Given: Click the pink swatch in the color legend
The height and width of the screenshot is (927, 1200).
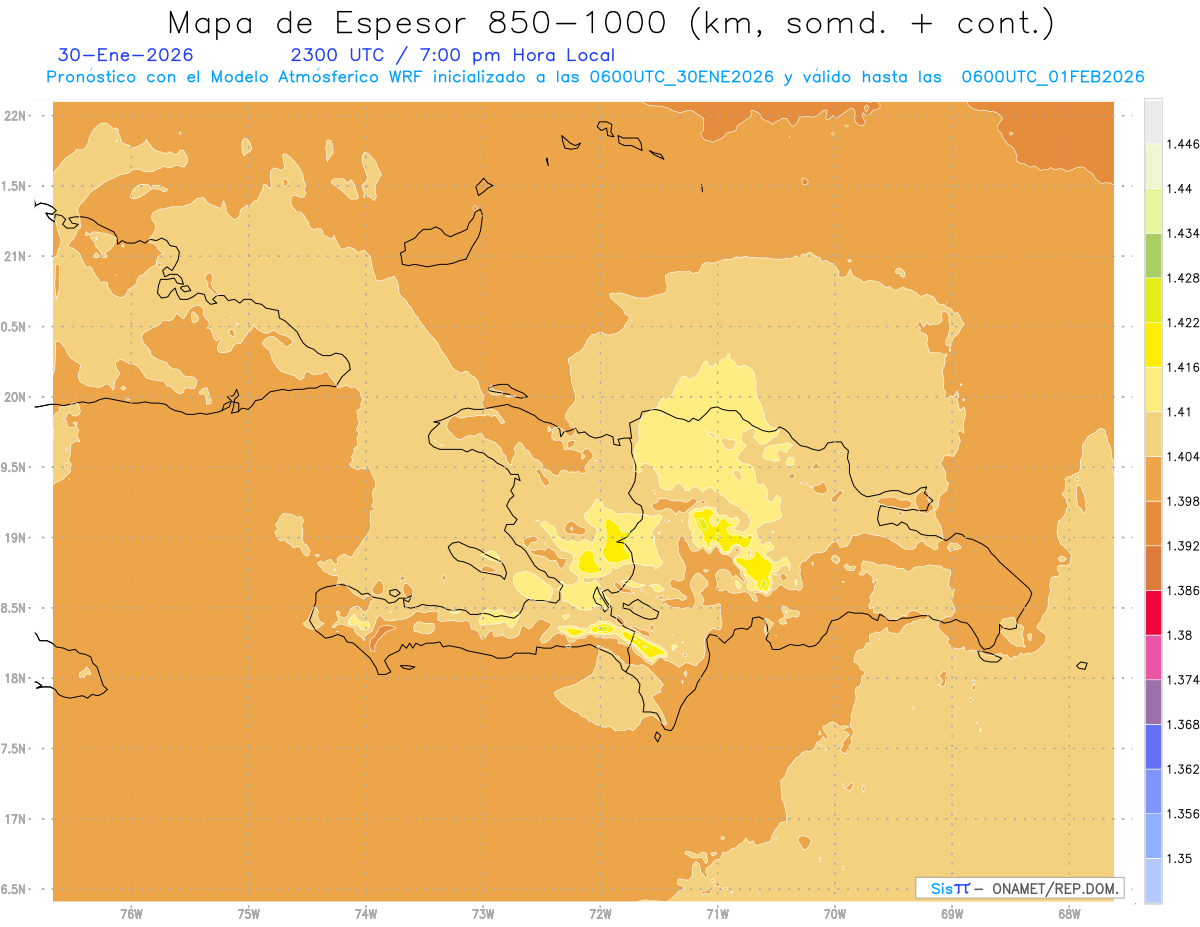Looking at the screenshot, I should [1153, 657].
